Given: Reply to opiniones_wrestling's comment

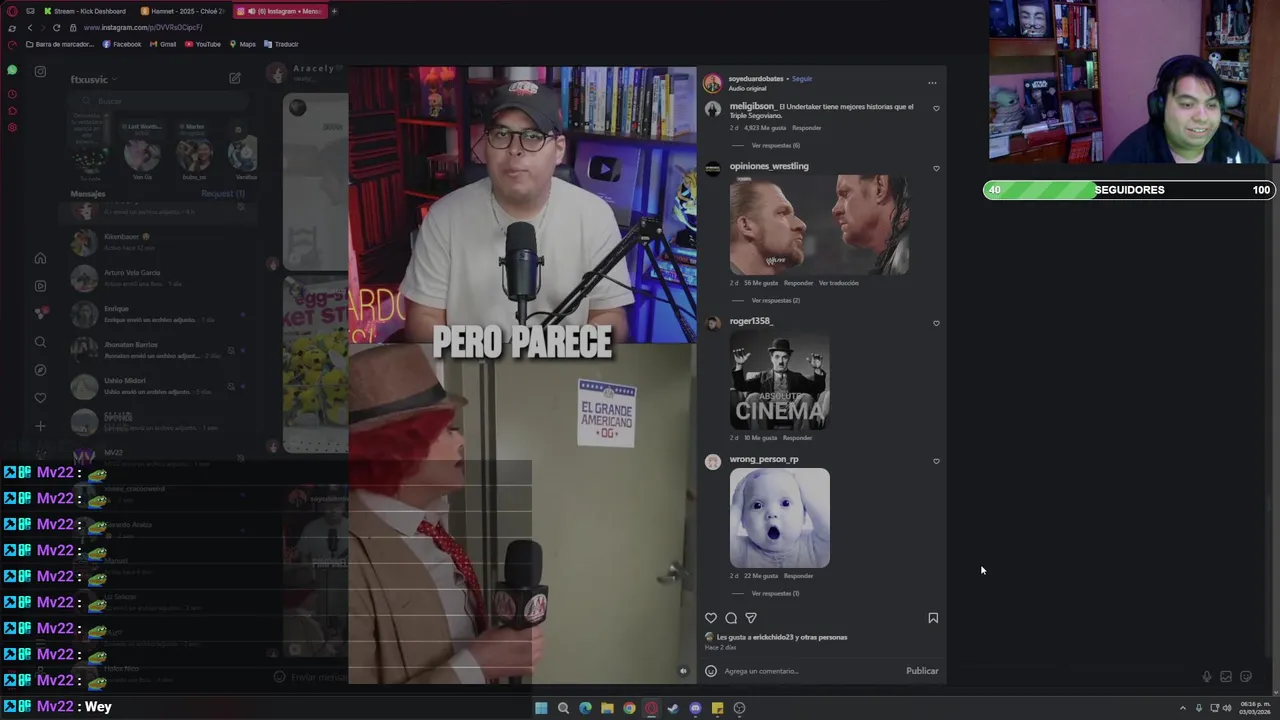Looking at the screenshot, I should 798,283.
